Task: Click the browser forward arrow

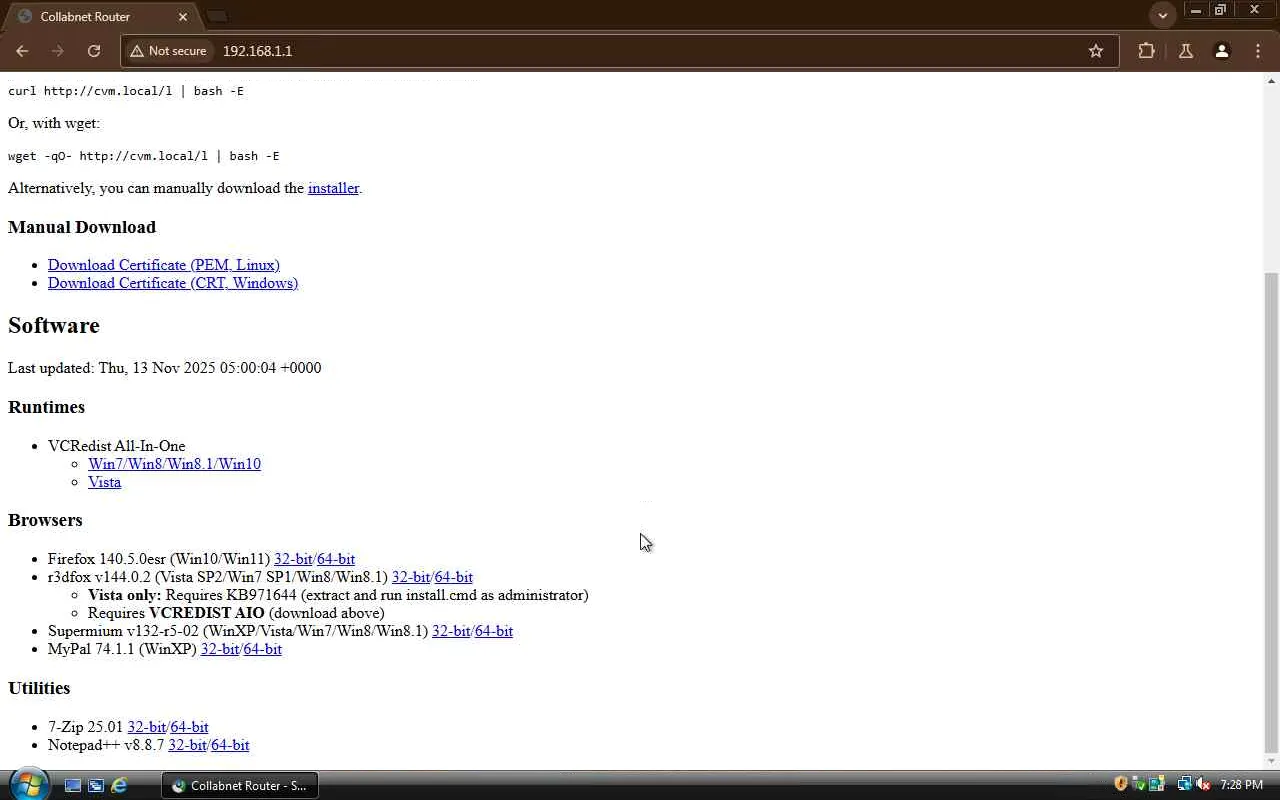Action: coord(58,51)
